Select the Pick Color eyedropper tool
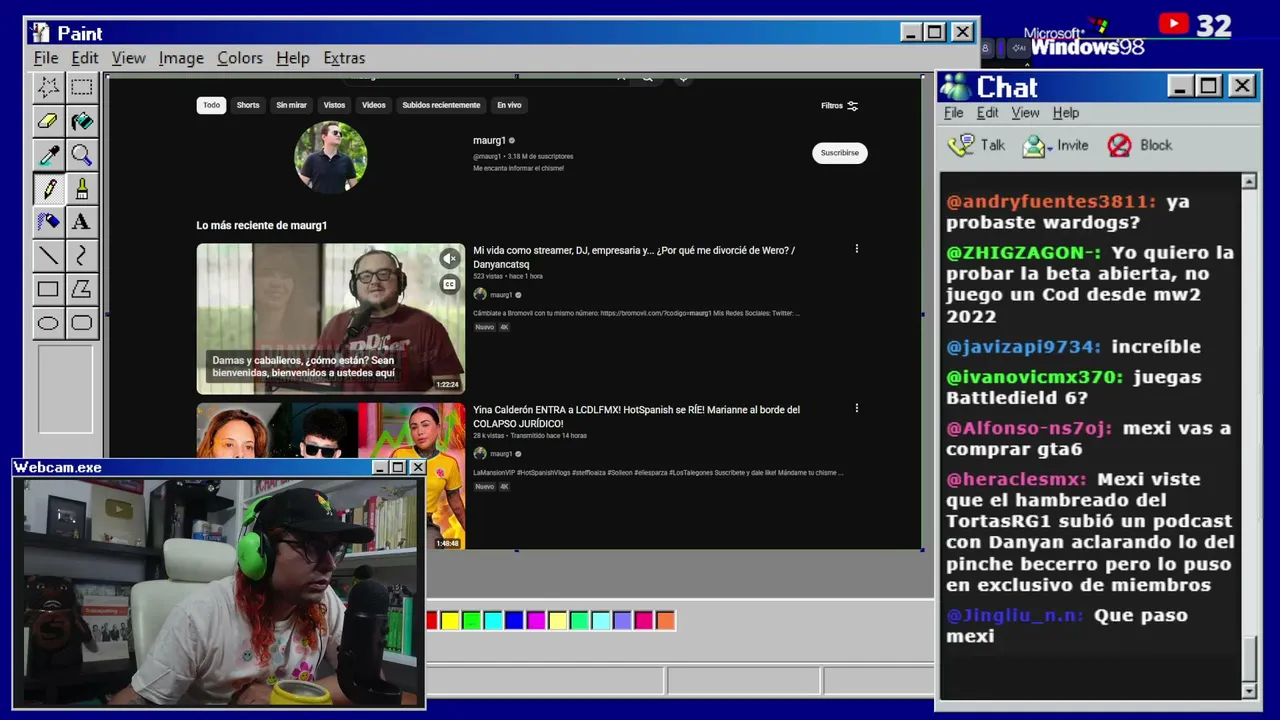 pos(48,155)
